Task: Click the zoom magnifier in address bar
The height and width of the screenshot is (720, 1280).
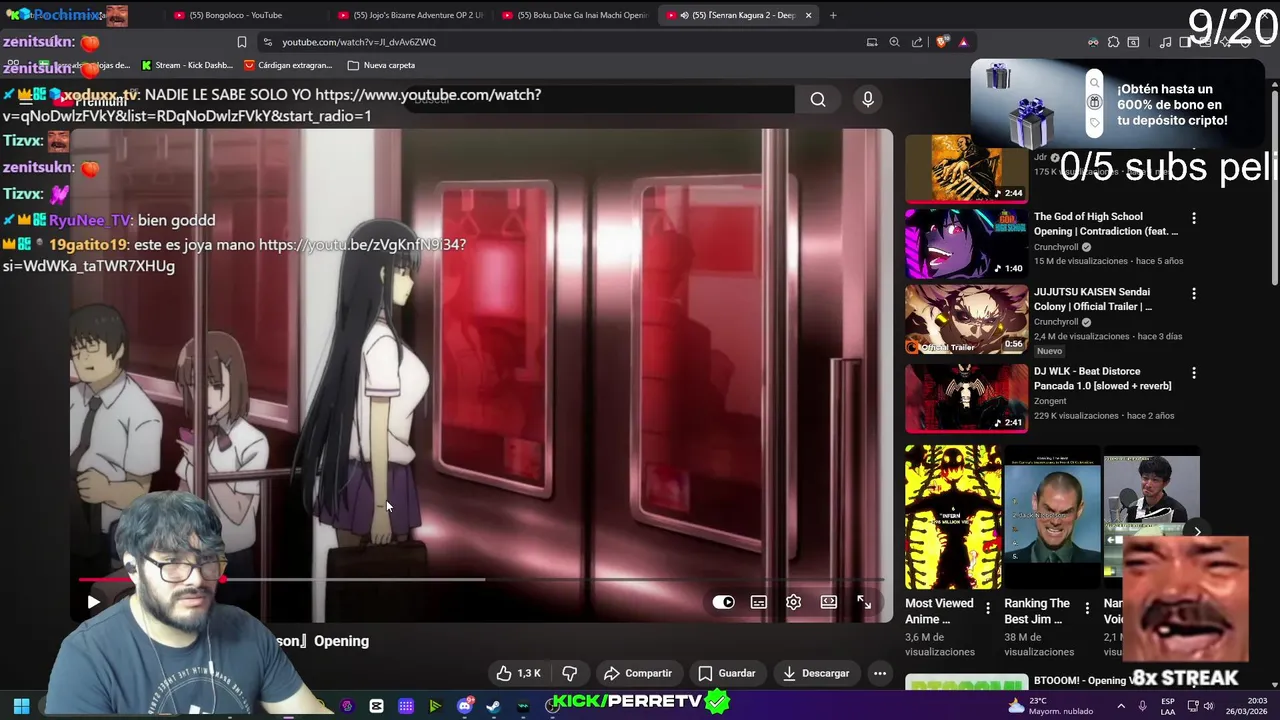Action: click(895, 42)
